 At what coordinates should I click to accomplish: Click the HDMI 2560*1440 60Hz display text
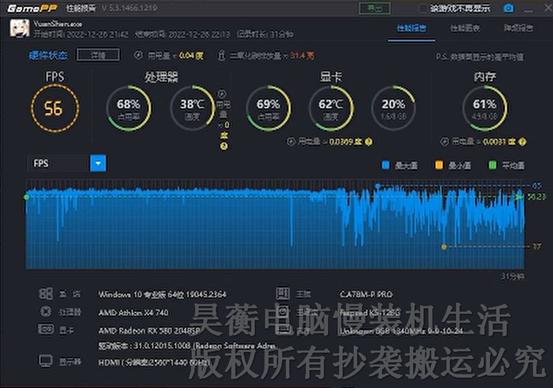[154, 362]
